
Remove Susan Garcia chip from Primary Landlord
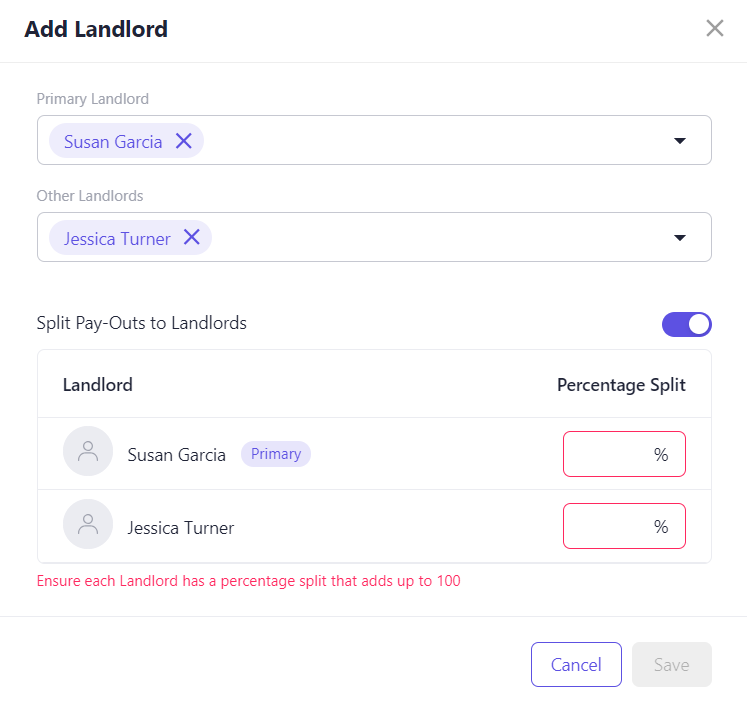(184, 141)
